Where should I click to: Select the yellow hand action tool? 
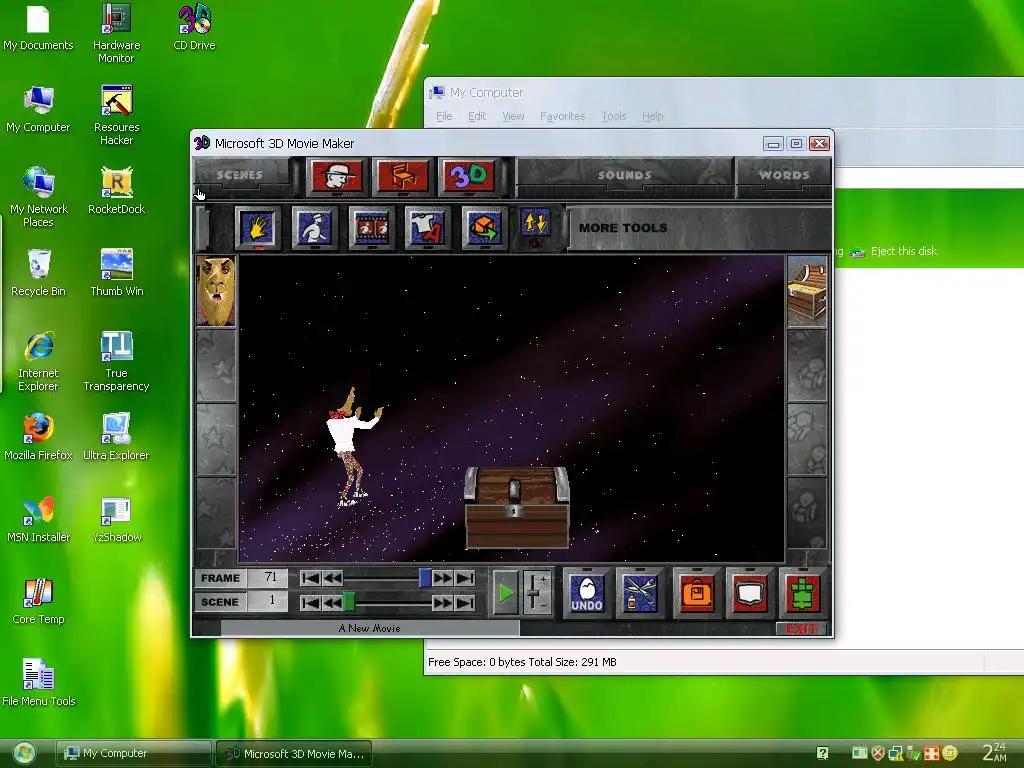(257, 227)
